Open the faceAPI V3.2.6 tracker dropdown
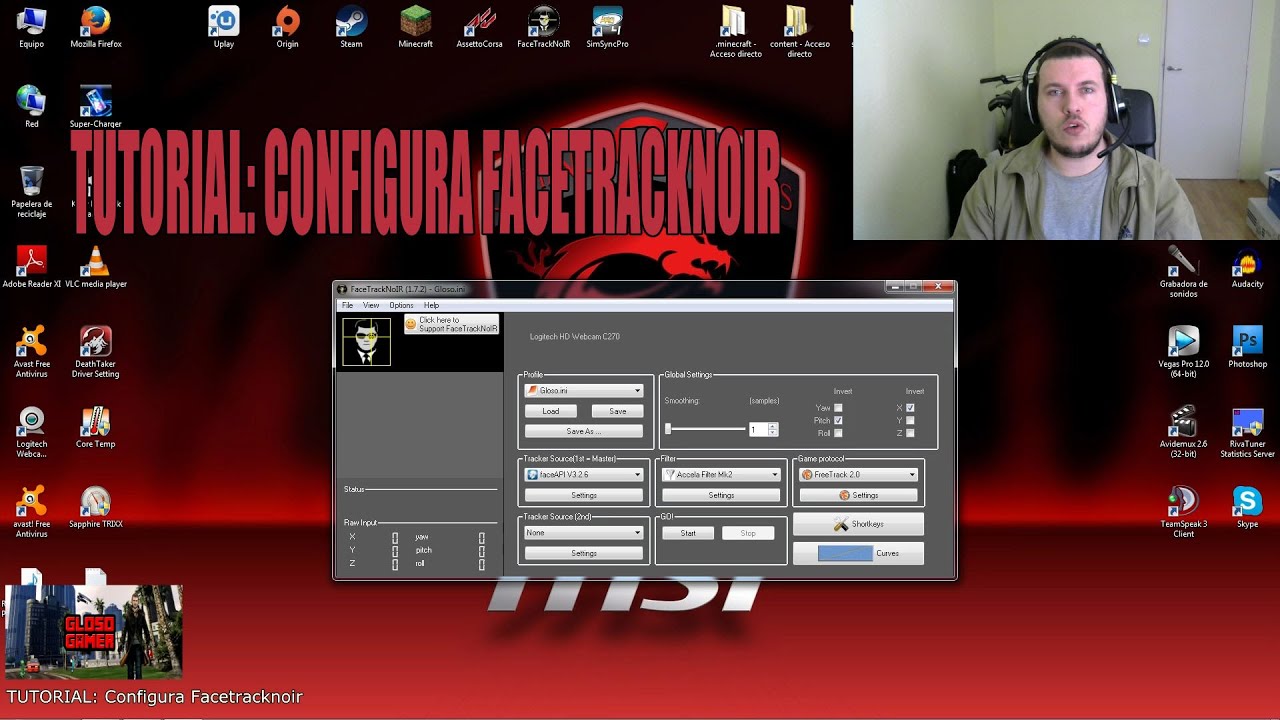Screen dimensions: 1280x720 coord(584,475)
